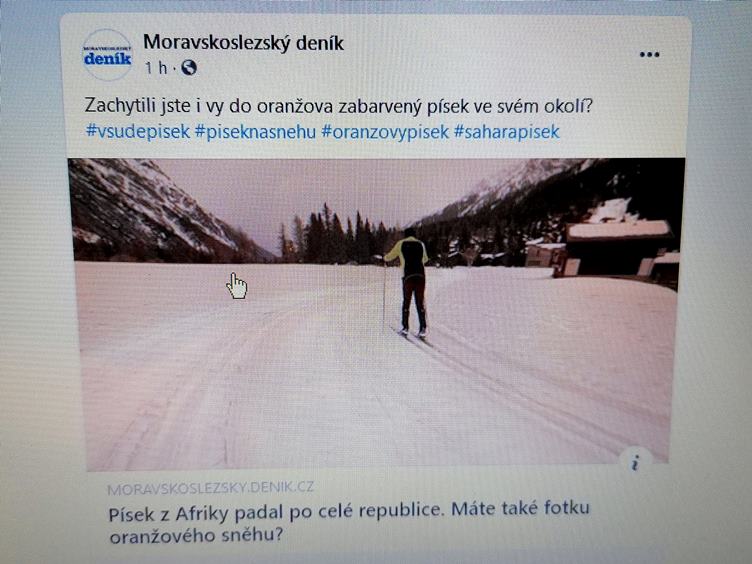The width and height of the screenshot is (752, 564).
Task: Click the dark pine trees in the photo
Action: (x=336, y=235)
